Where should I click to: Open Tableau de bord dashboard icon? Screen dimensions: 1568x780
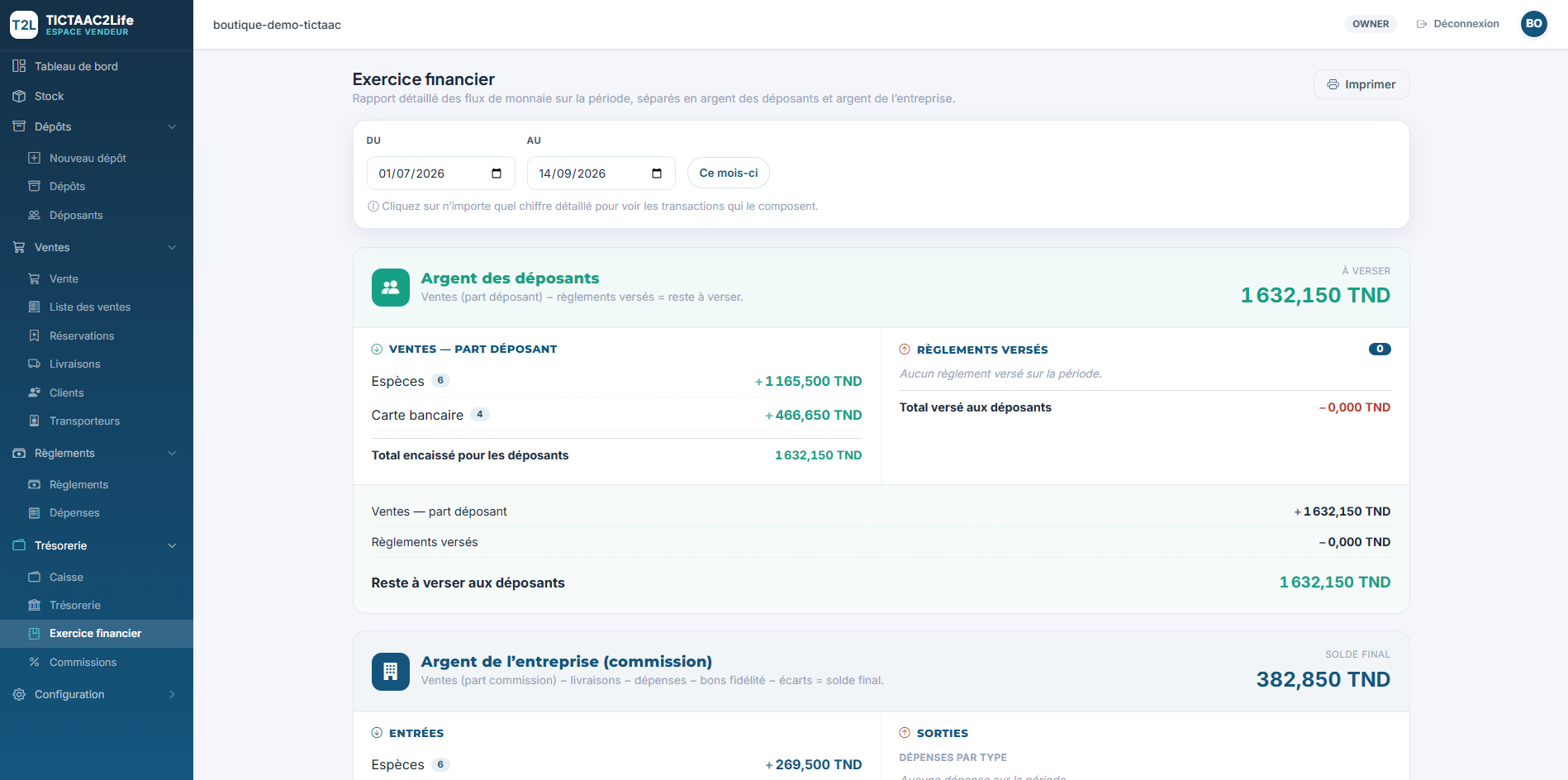(x=19, y=66)
